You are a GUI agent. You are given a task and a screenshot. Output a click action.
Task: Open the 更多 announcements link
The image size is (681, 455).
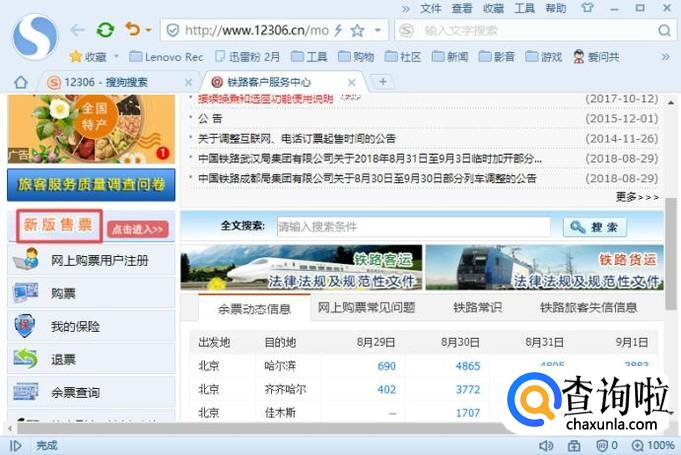[x=637, y=197]
